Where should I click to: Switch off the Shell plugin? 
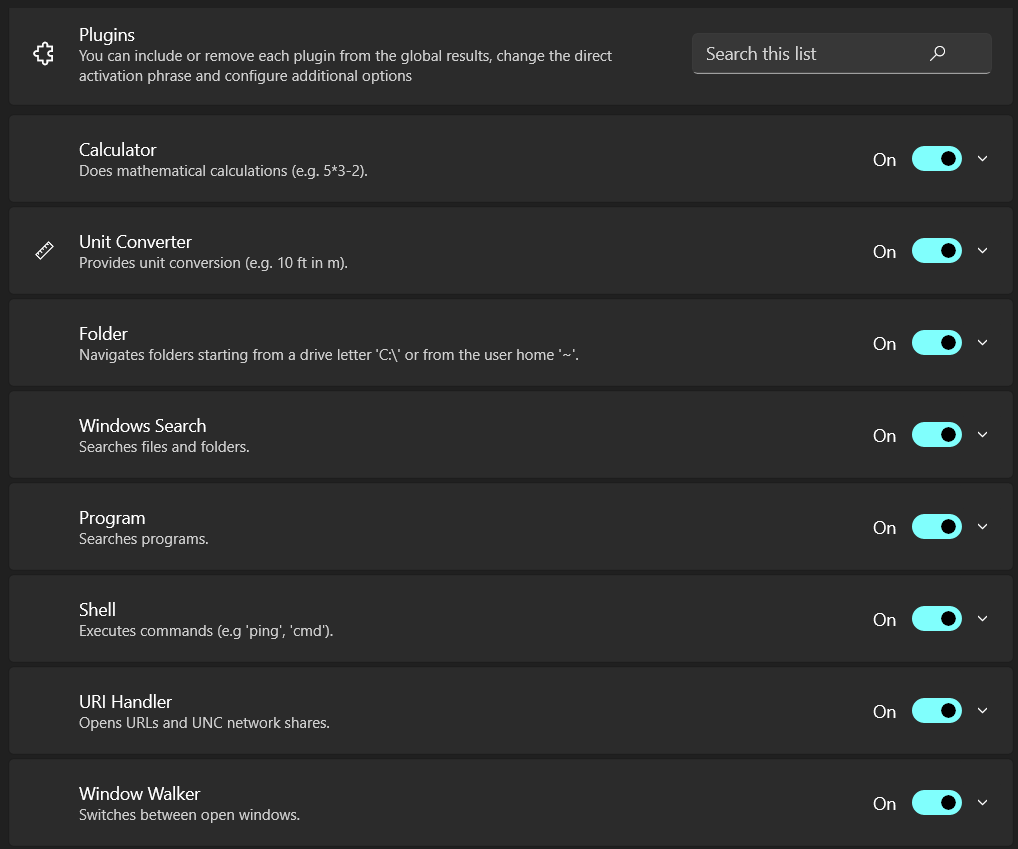coord(936,618)
